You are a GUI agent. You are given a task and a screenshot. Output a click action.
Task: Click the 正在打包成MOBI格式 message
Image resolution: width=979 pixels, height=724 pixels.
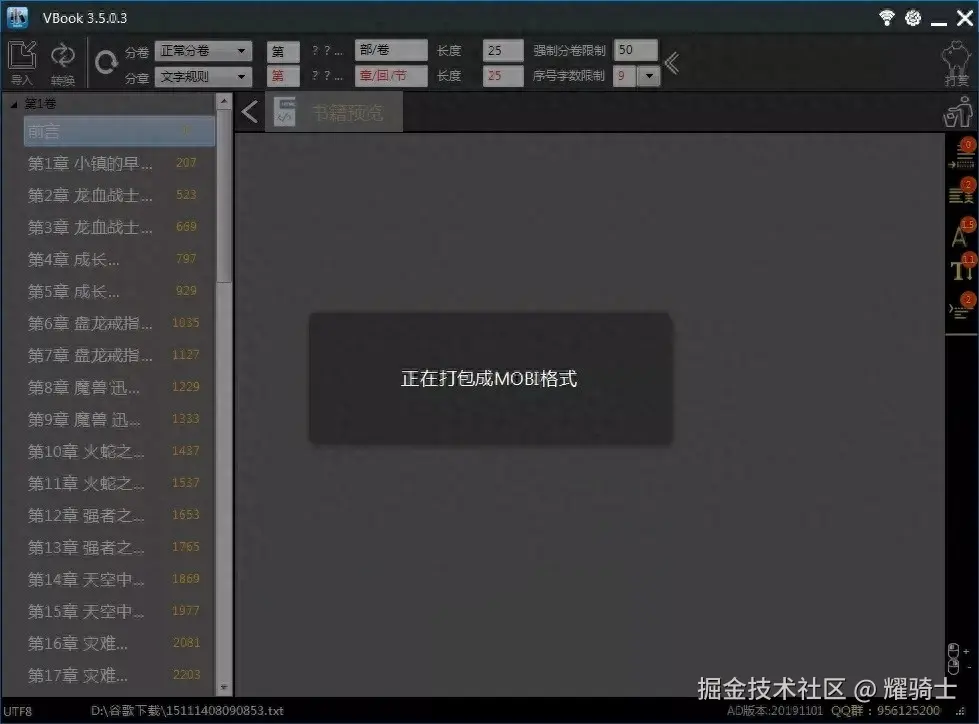click(x=489, y=378)
